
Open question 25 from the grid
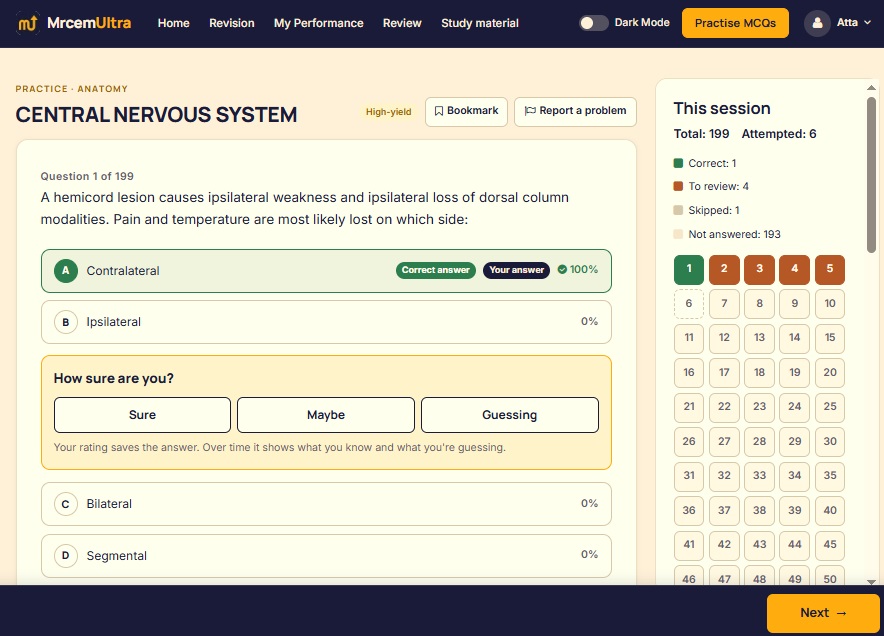(x=830, y=407)
